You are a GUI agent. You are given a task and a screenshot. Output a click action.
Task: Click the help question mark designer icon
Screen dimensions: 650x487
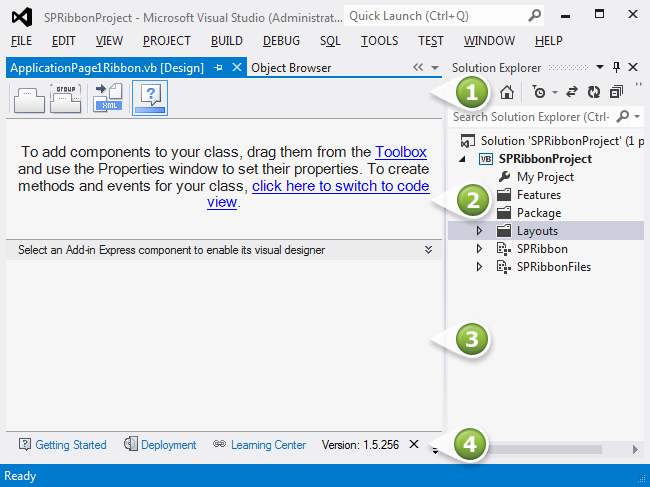click(x=150, y=98)
